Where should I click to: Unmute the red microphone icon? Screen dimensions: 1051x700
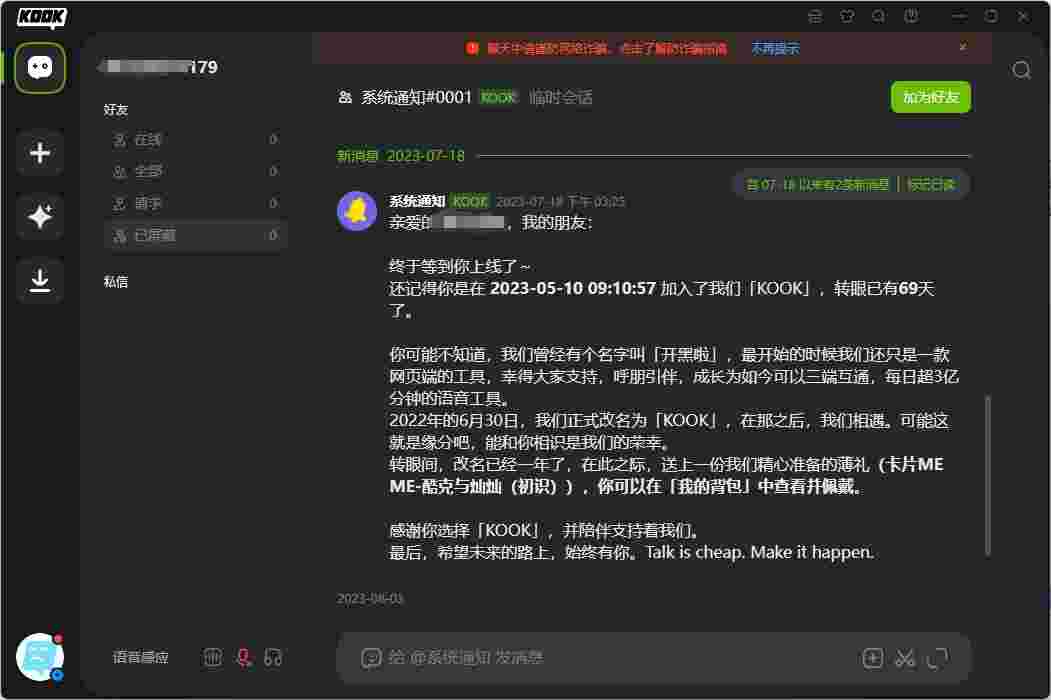[x=242, y=658]
